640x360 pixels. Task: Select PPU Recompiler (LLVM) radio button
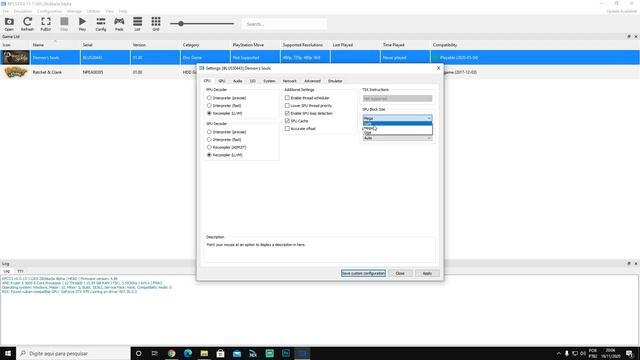coord(209,113)
